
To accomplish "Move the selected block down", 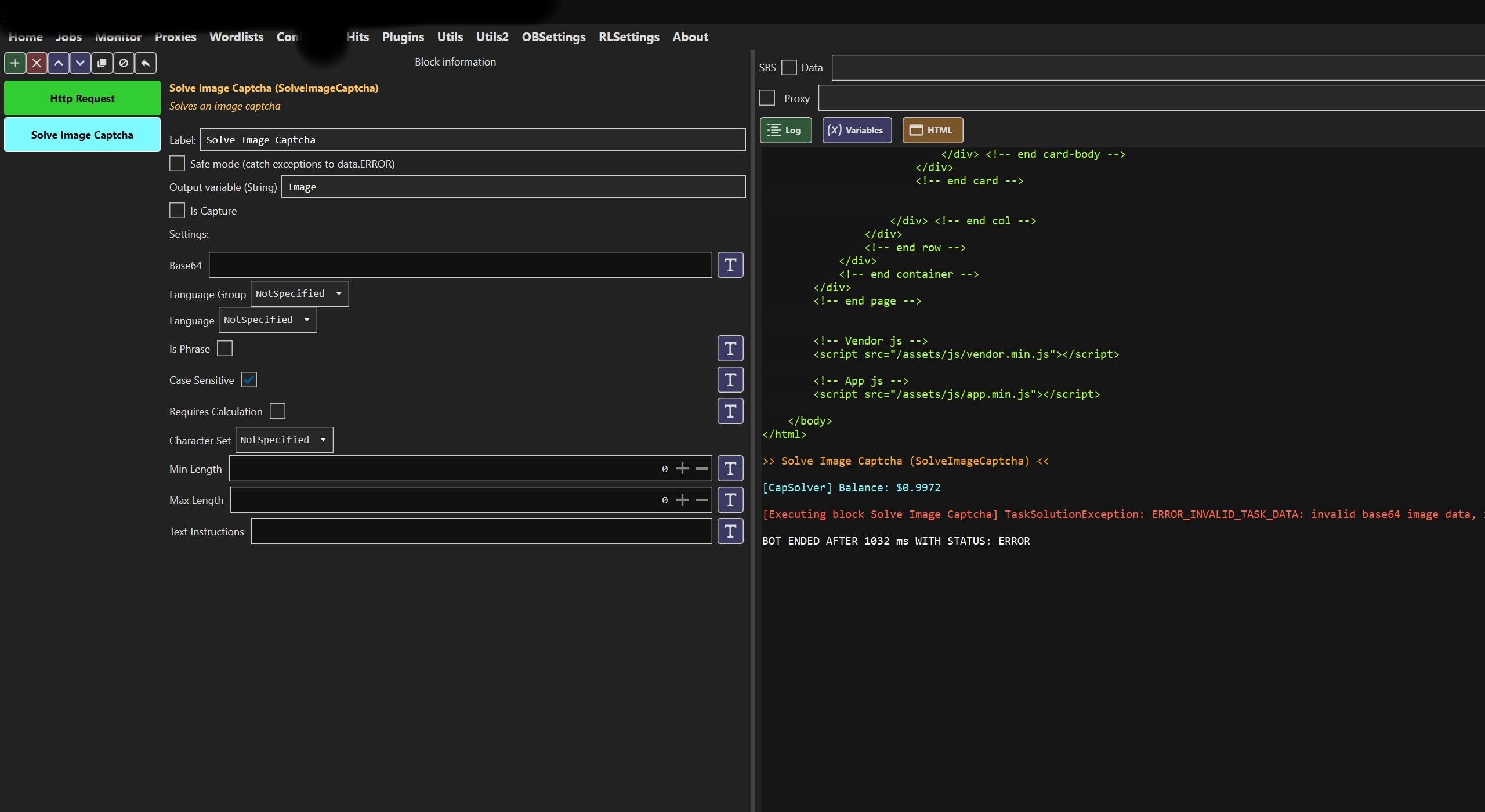I will [80, 63].
